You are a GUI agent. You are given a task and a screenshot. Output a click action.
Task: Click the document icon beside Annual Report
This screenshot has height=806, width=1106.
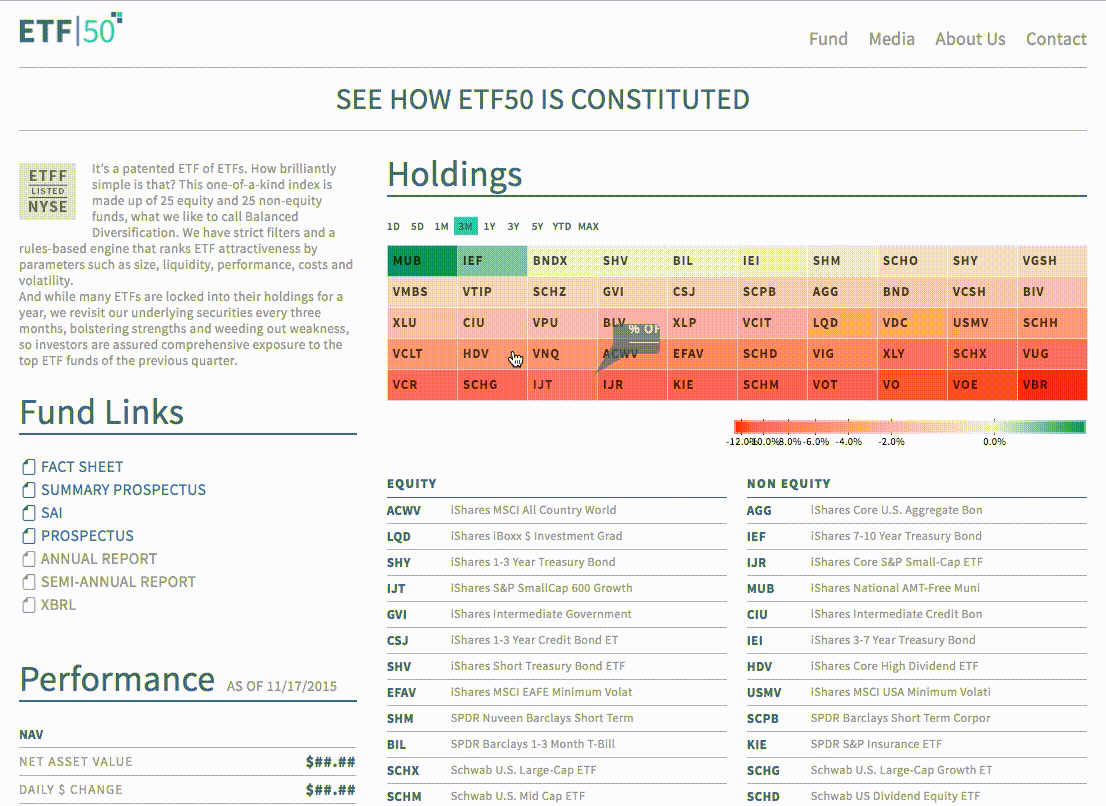tap(28, 558)
